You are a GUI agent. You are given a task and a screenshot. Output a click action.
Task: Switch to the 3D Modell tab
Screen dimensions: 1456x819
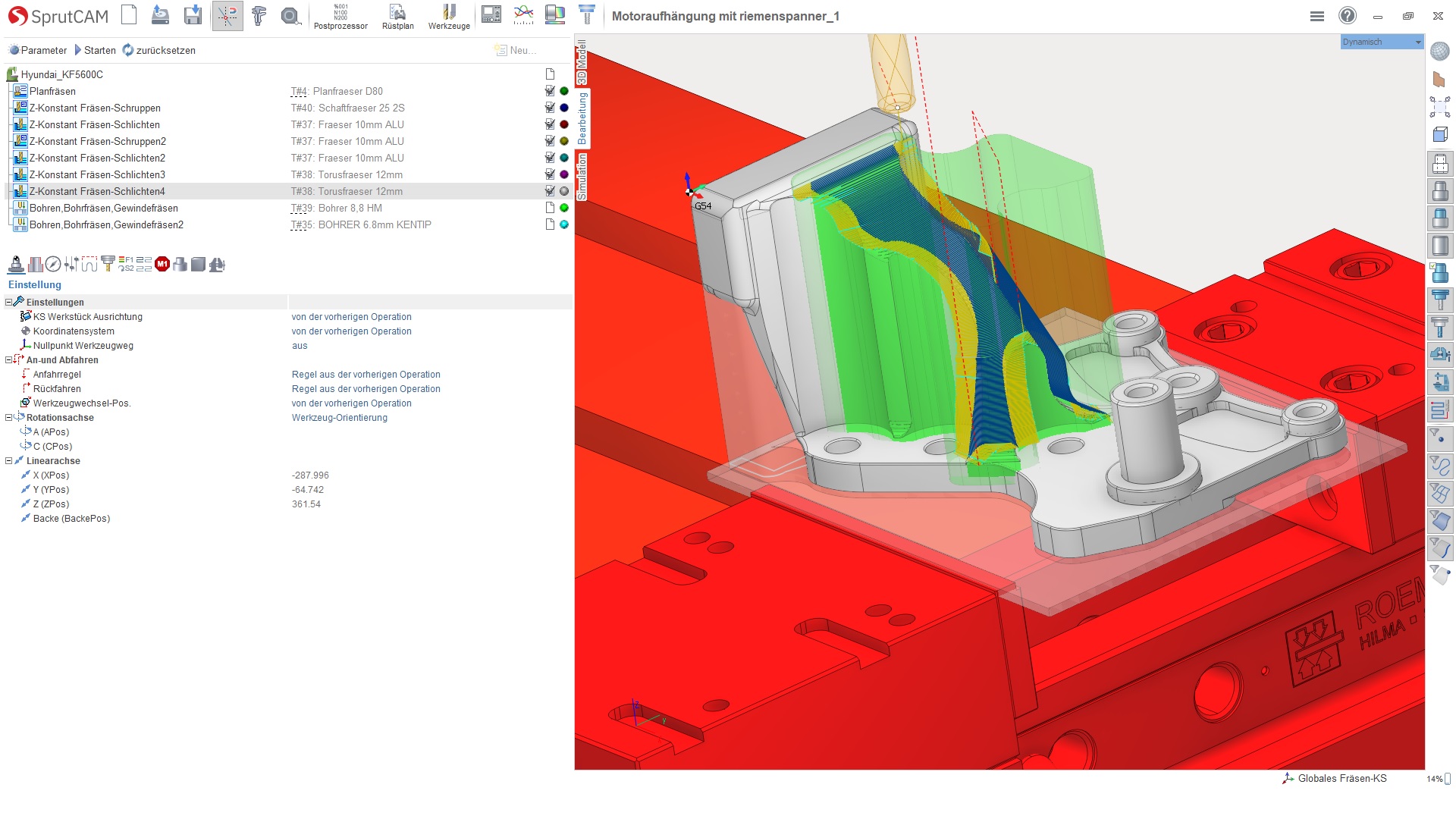tap(582, 62)
